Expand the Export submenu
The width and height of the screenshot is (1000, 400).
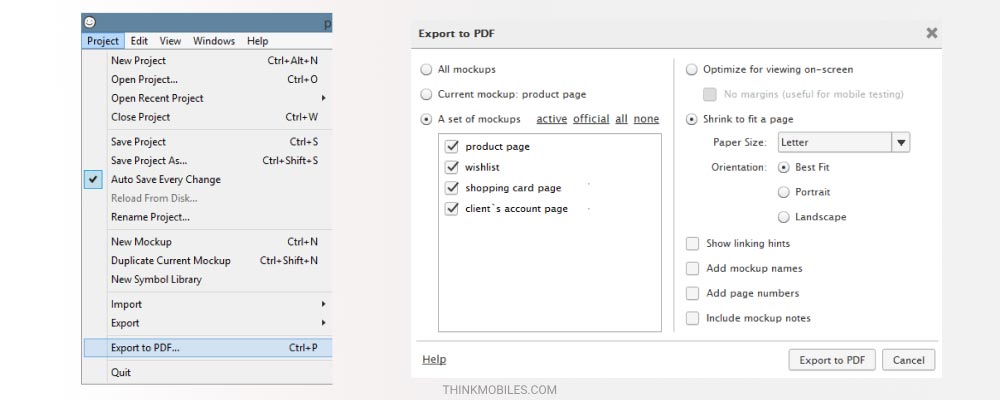[x=208, y=323]
